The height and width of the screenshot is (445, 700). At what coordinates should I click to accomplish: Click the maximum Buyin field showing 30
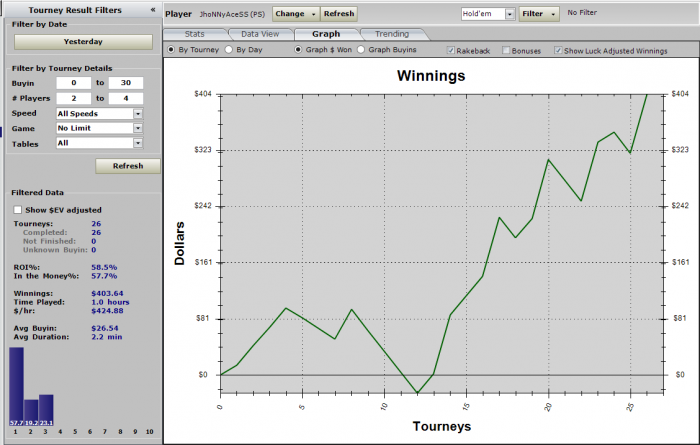click(x=126, y=83)
